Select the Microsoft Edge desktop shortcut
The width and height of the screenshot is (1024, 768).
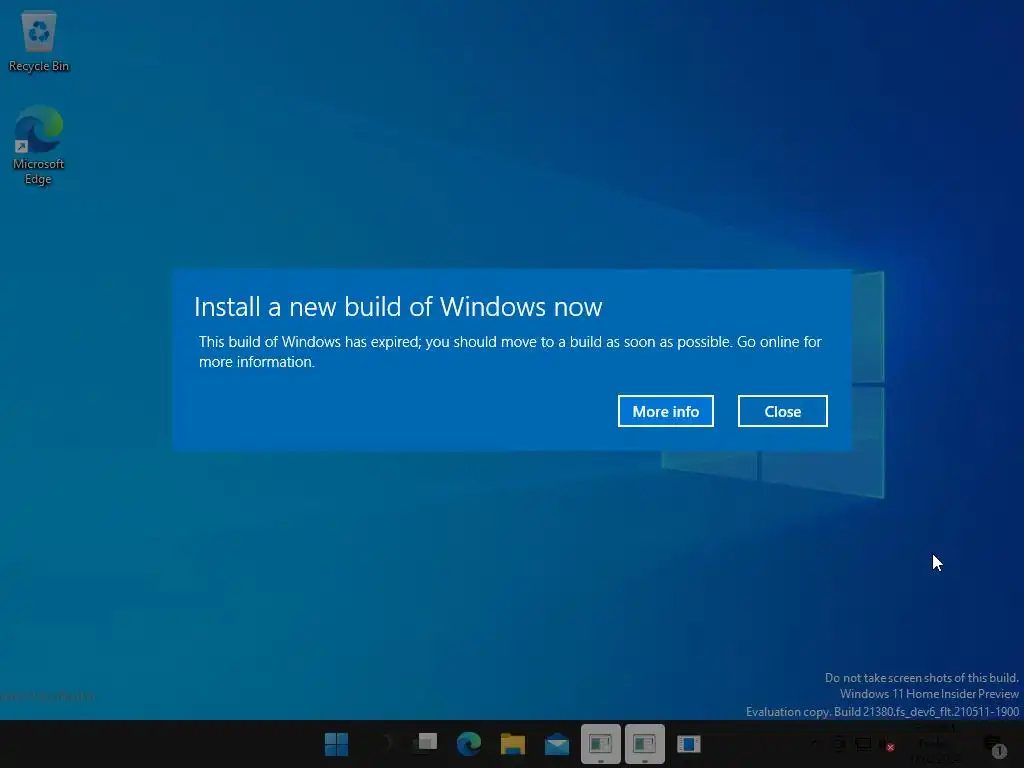(39, 145)
